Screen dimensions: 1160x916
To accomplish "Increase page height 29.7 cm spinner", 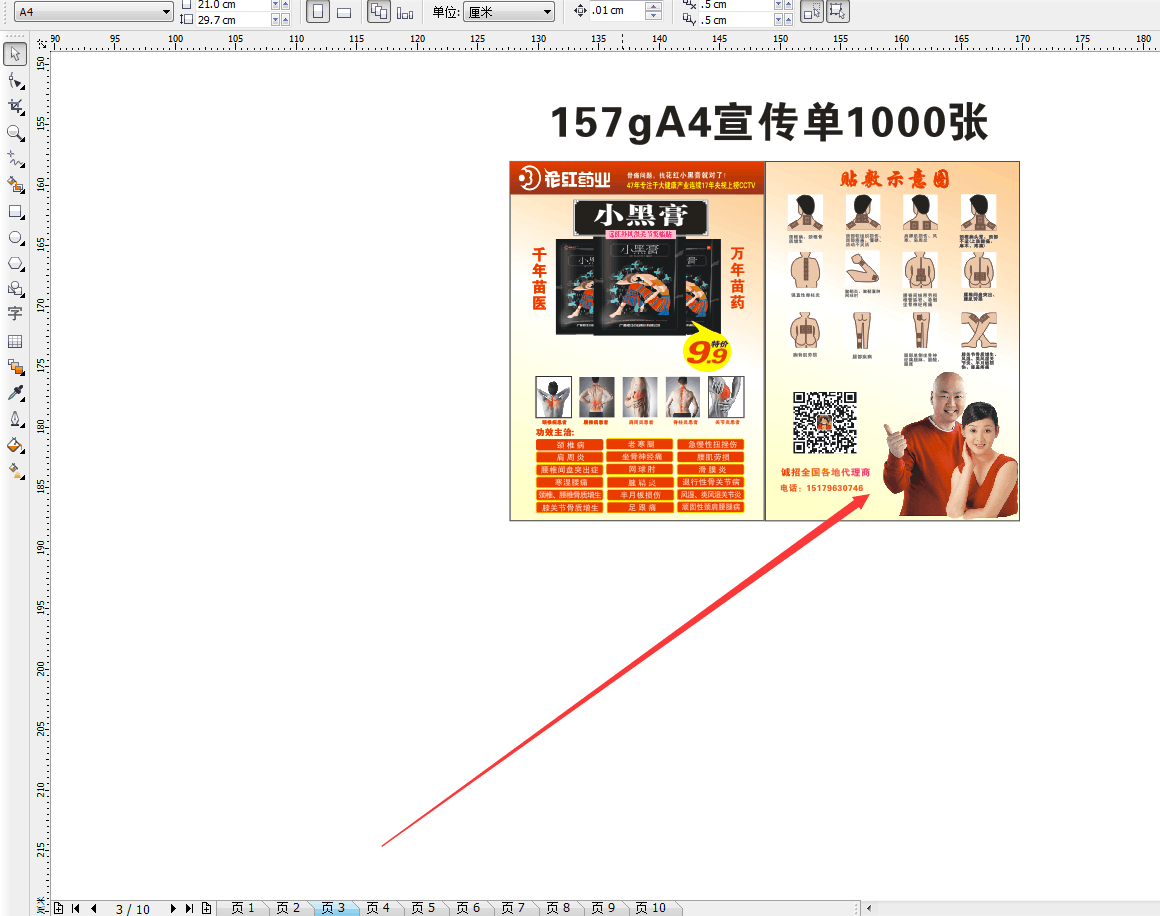I will click(x=285, y=19).
